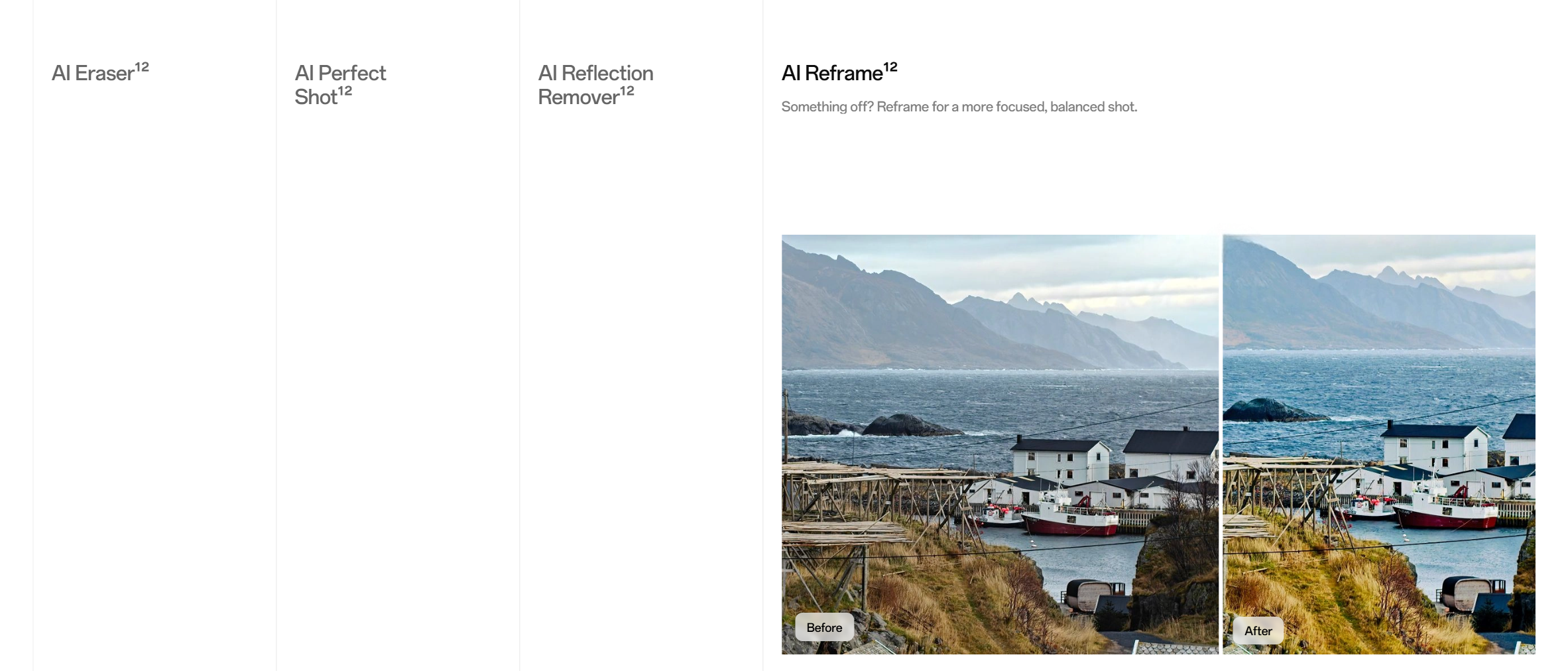Expand the AI Perfect Shot panel
Image resolution: width=1568 pixels, height=671 pixels.
(x=340, y=85)
